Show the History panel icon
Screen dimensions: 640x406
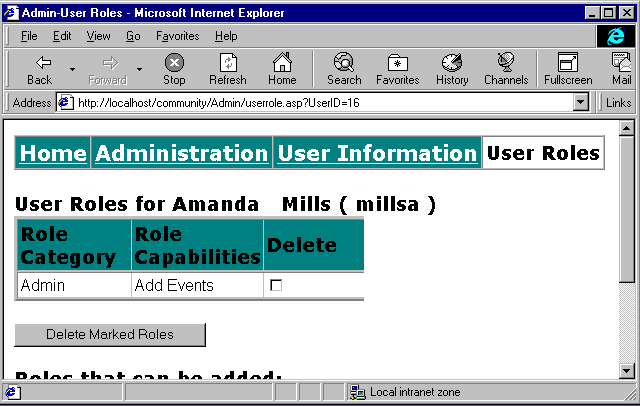pos(452,68)
